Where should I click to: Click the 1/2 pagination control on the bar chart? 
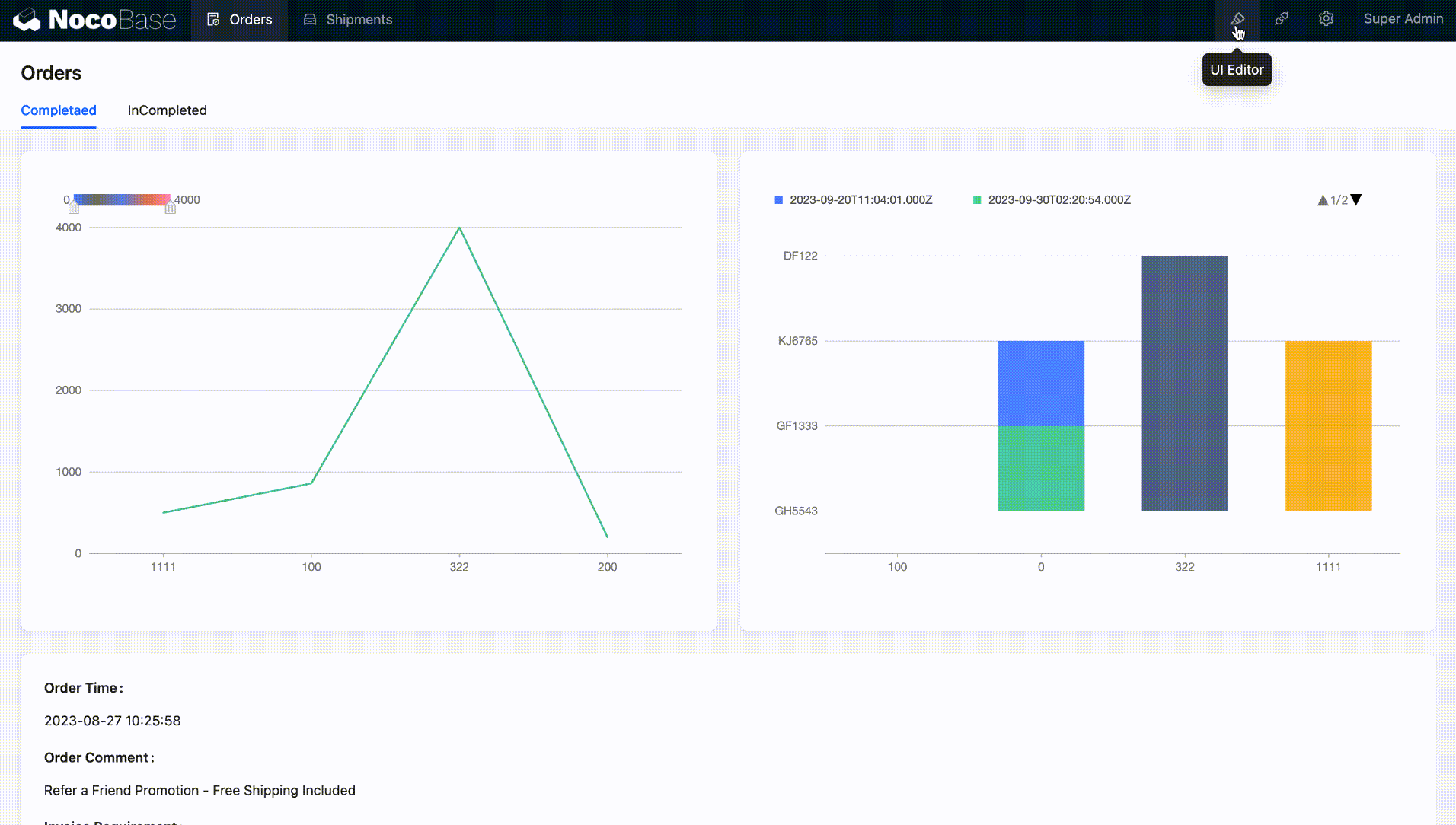[x=1339, y=199]
